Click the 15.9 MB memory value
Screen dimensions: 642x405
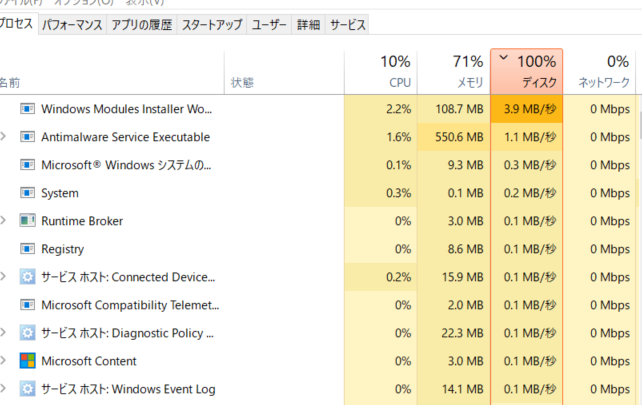pos(463,277)
